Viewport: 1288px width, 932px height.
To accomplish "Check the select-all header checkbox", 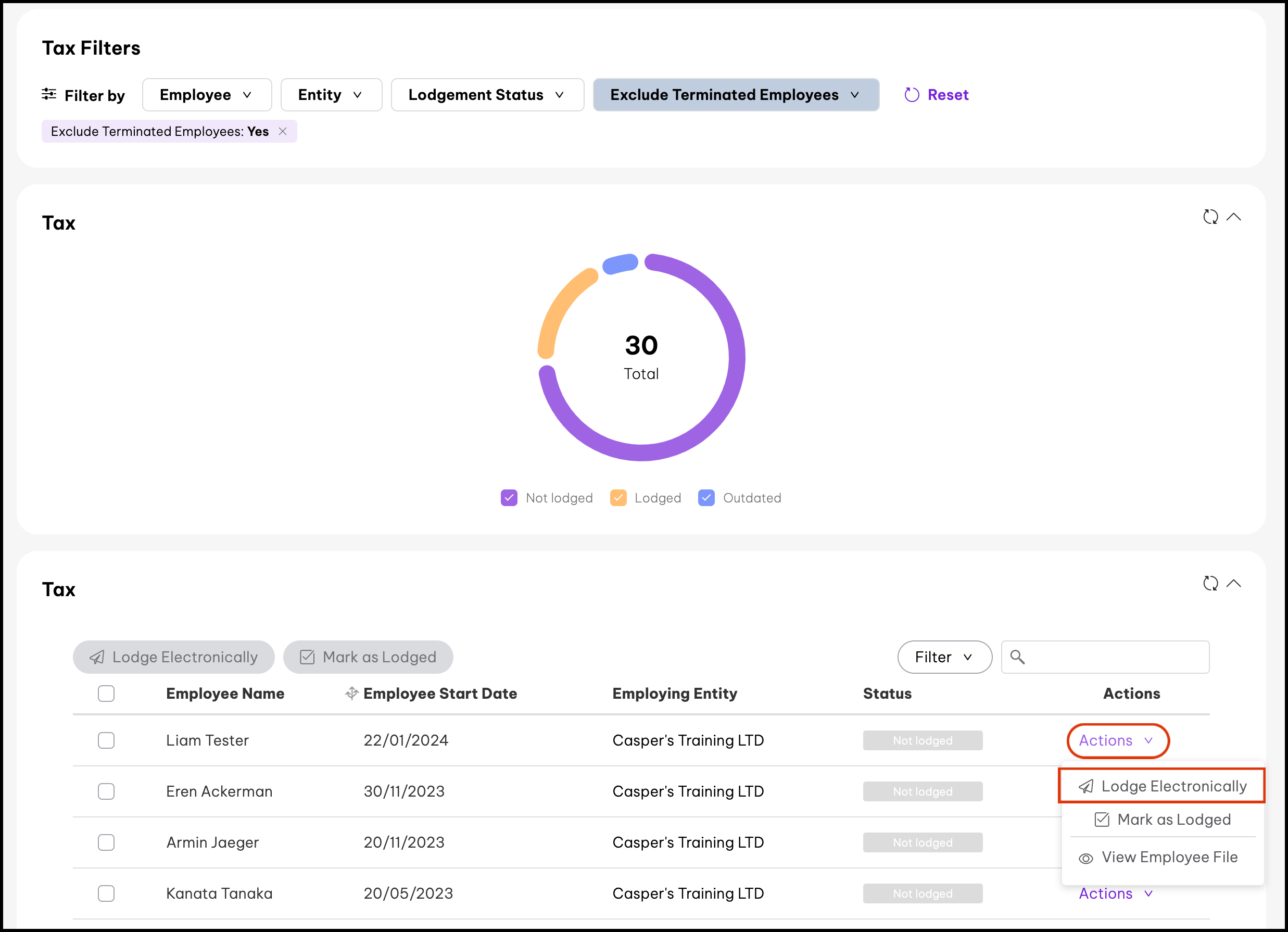I will (106, 694).
